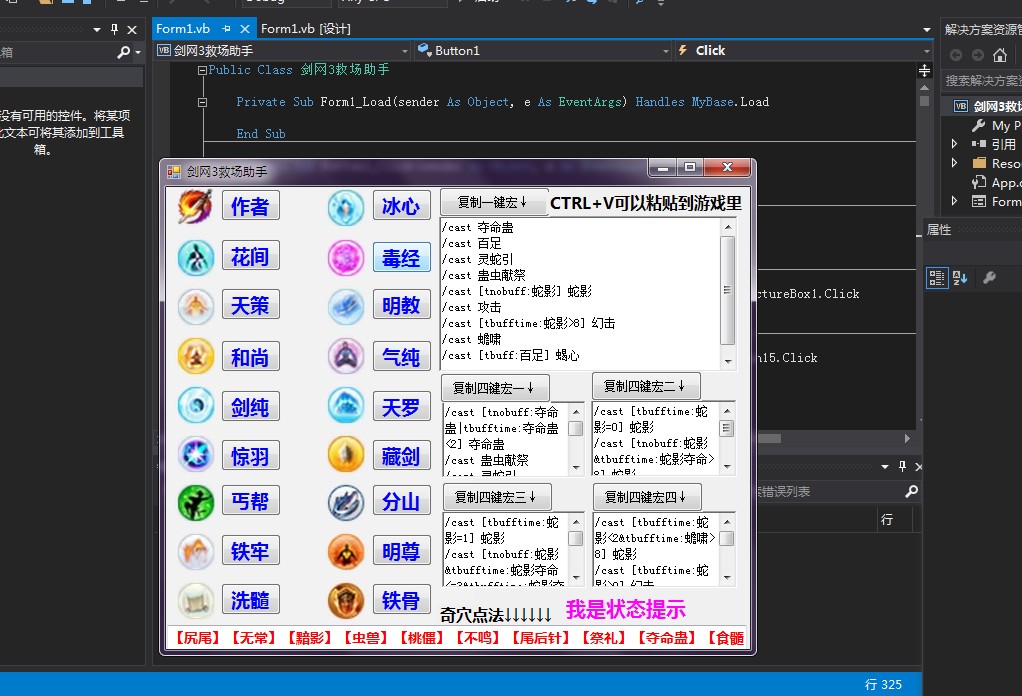Image resolution: width=1022 pixels, height=696 pixels.
Task: Click the golden monk icon beside 和尚
Action: click(195, 356)
